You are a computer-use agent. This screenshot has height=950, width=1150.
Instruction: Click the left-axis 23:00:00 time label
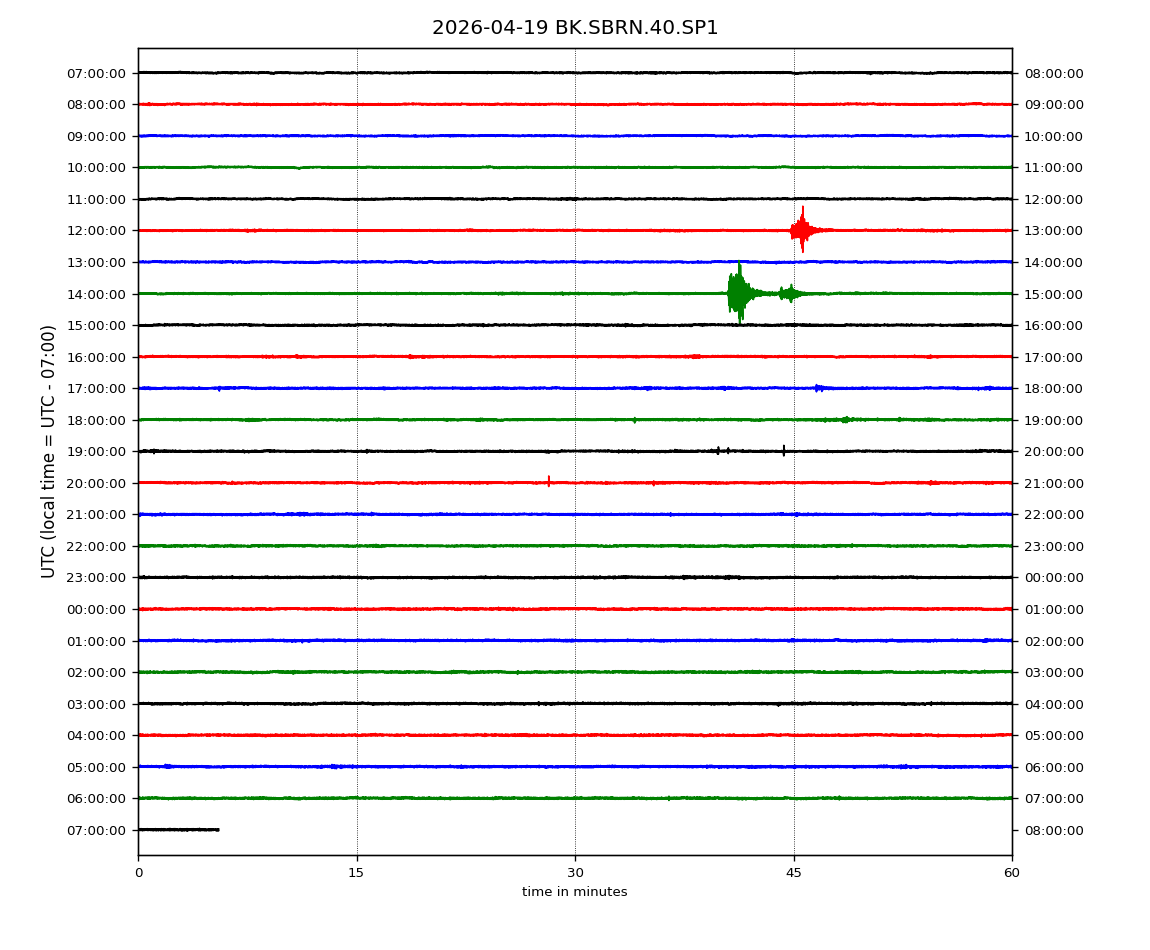tap(98, 578)
